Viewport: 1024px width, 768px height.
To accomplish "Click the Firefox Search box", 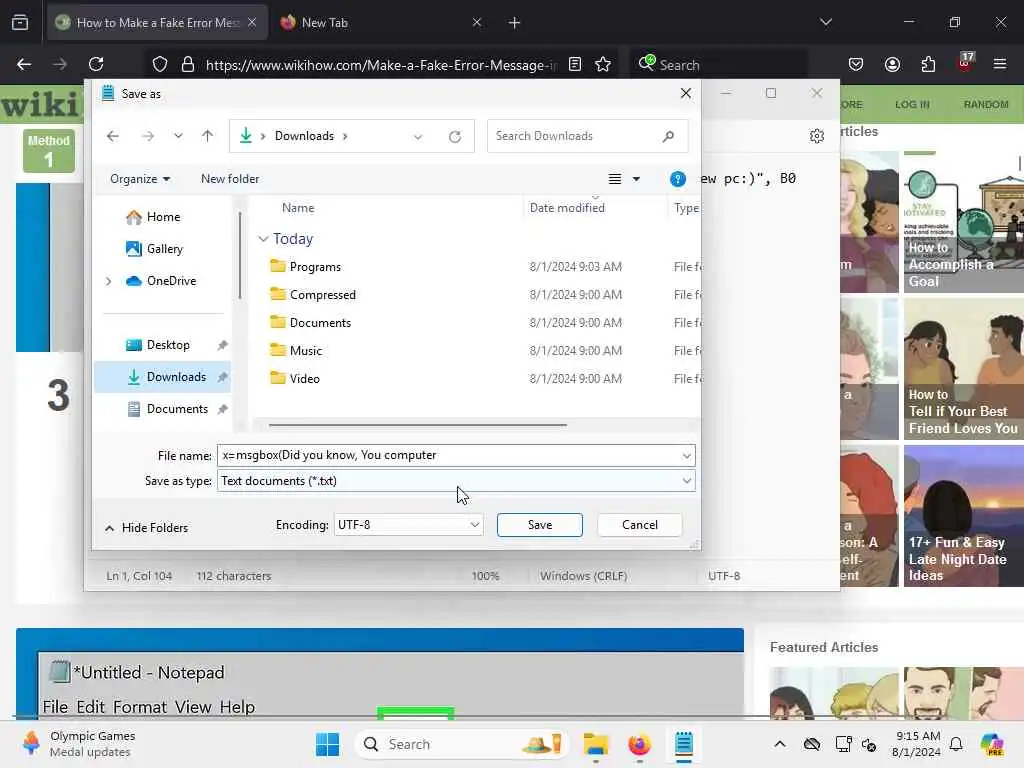I will [718, 65].
